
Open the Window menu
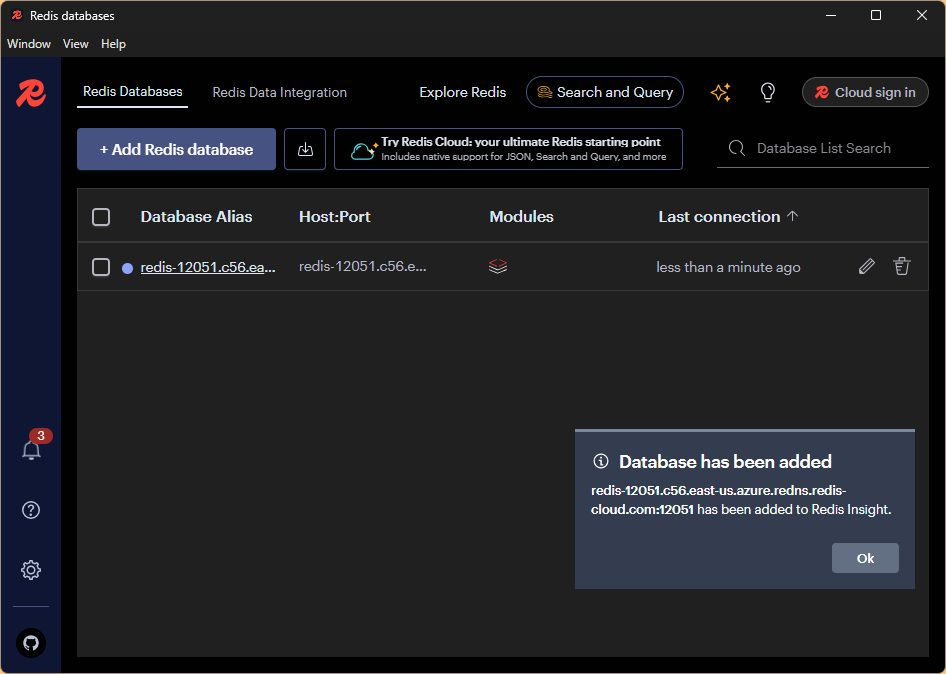pyautogui.click(x=29, y=44)
